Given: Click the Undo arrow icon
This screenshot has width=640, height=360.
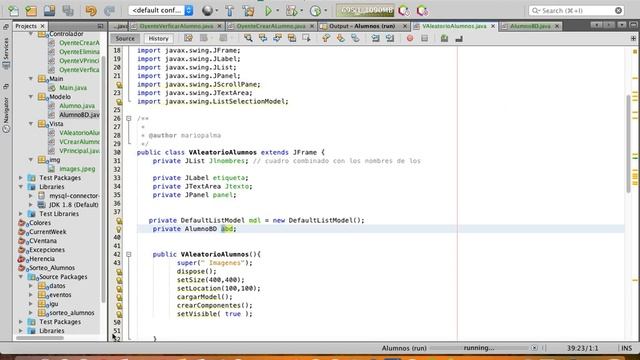Looking at the screenshot, I should 91,11.
